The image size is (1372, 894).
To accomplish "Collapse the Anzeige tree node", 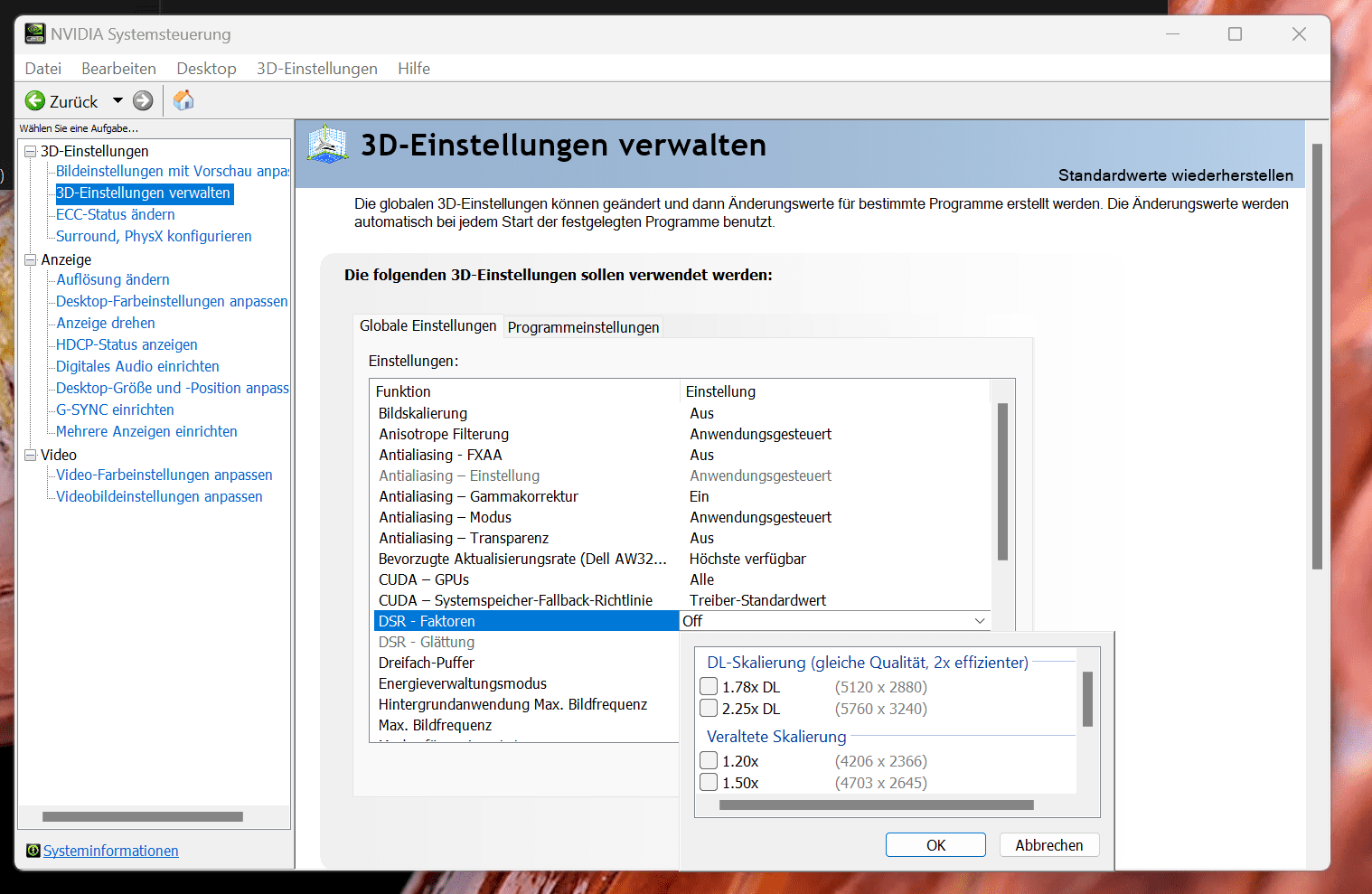I will pyautogui.click(x=30, y=259).
